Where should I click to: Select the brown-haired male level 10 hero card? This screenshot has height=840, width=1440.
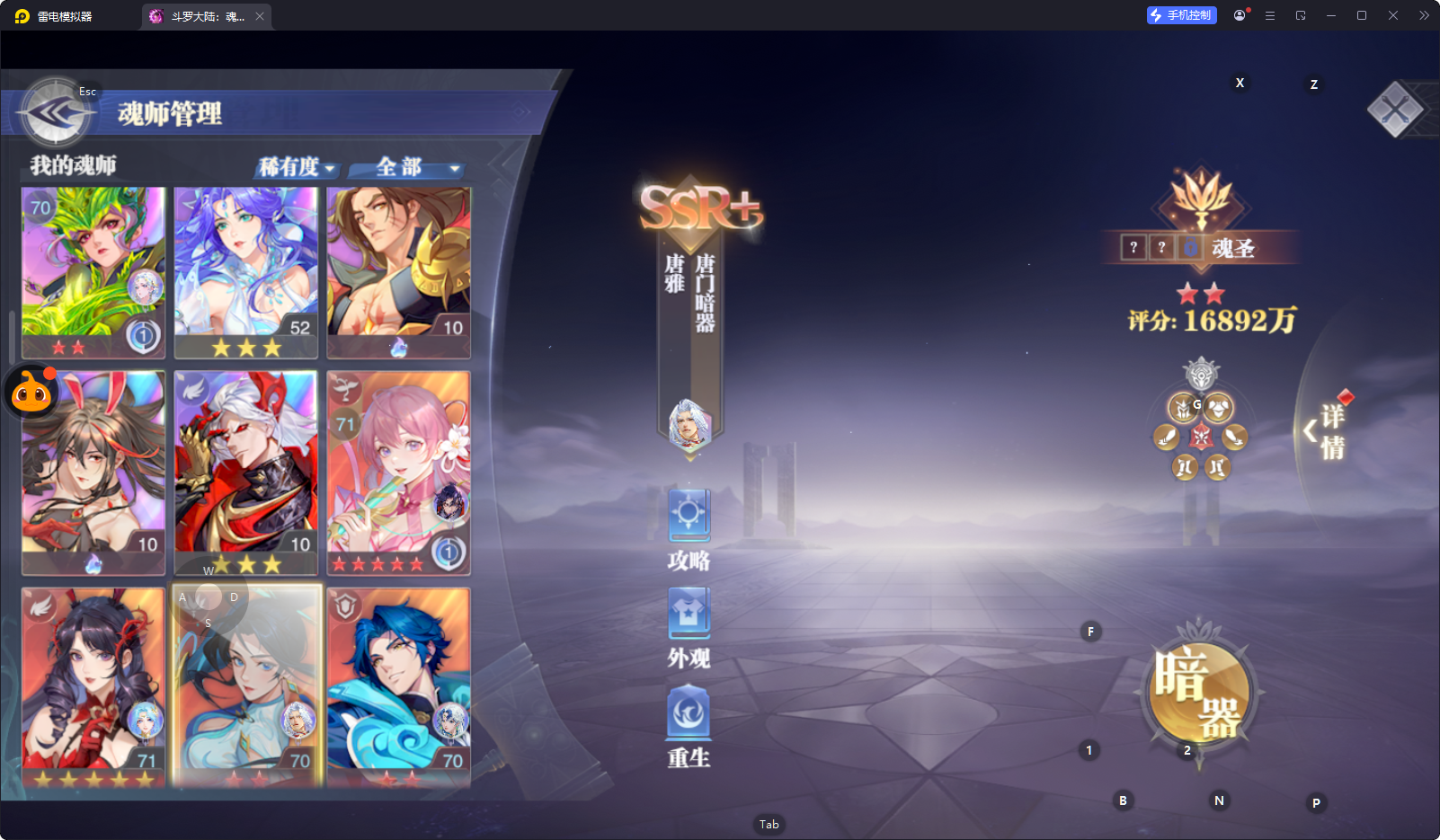click(x=399, y=273)
